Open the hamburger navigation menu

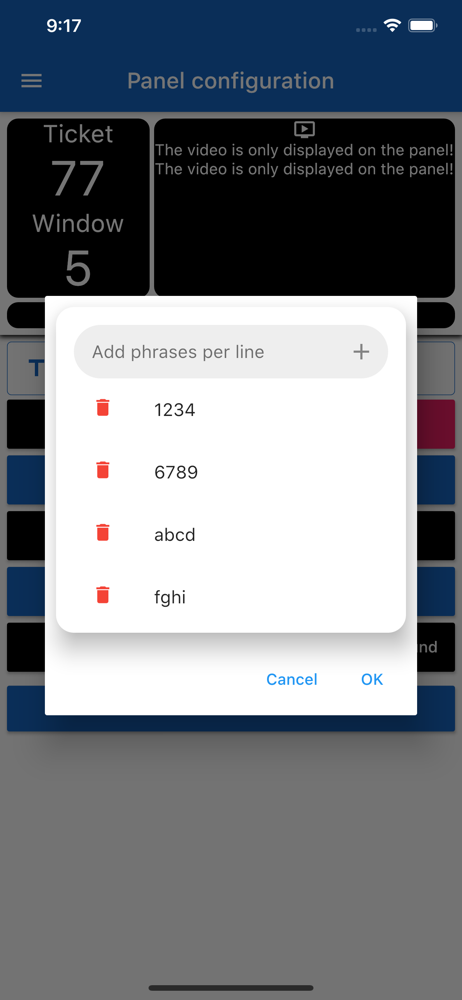[31, 81]
